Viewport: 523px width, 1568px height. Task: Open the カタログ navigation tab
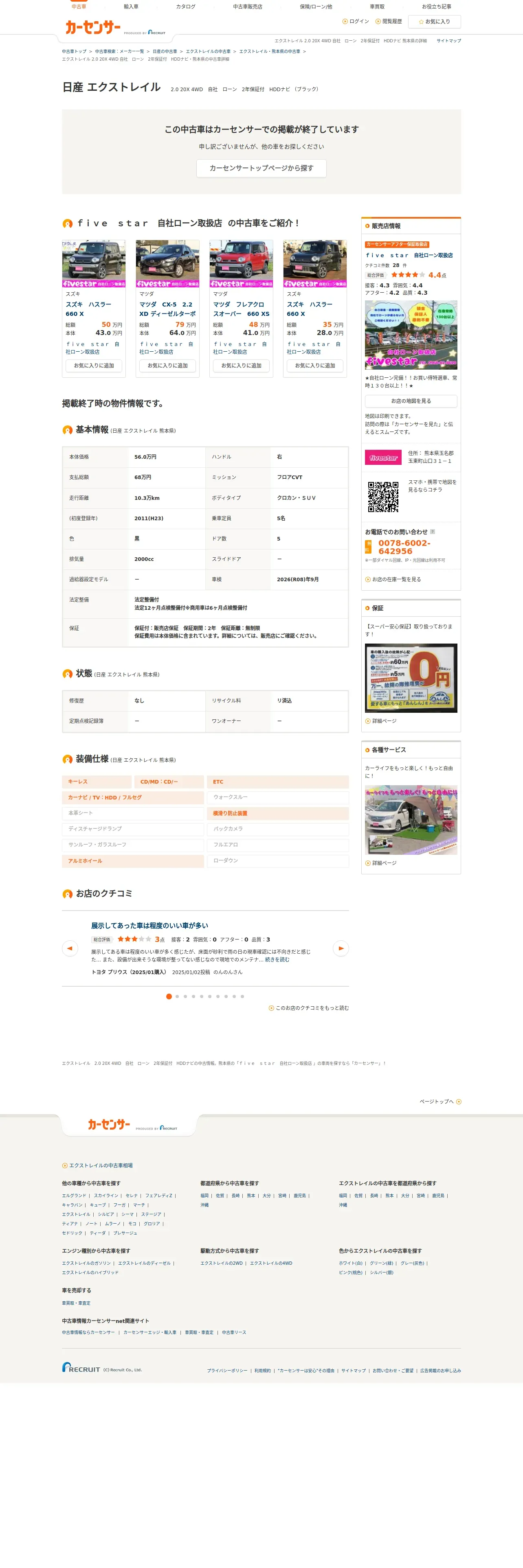tap(186, 7)
